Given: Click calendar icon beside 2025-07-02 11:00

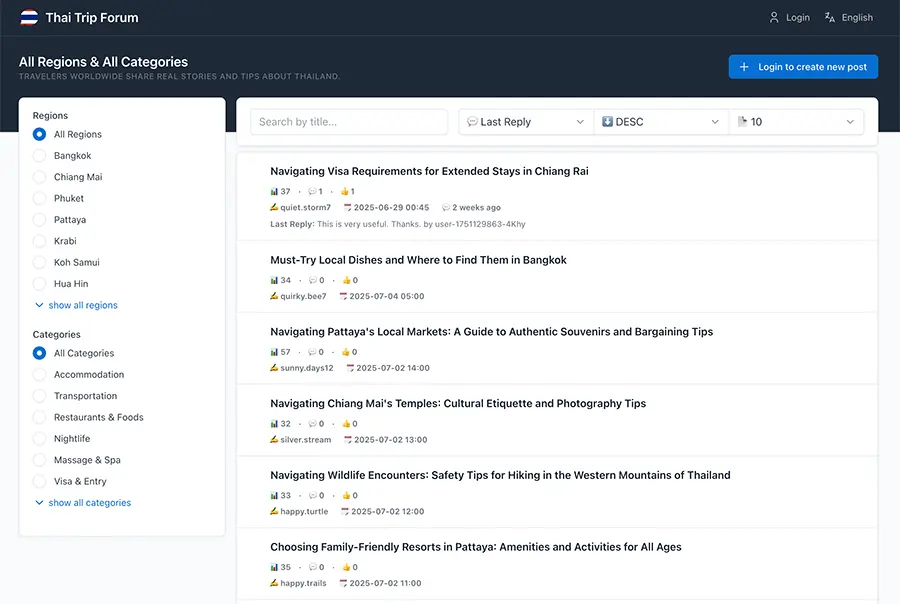Looking at the screenshot, I should (343, 583).
